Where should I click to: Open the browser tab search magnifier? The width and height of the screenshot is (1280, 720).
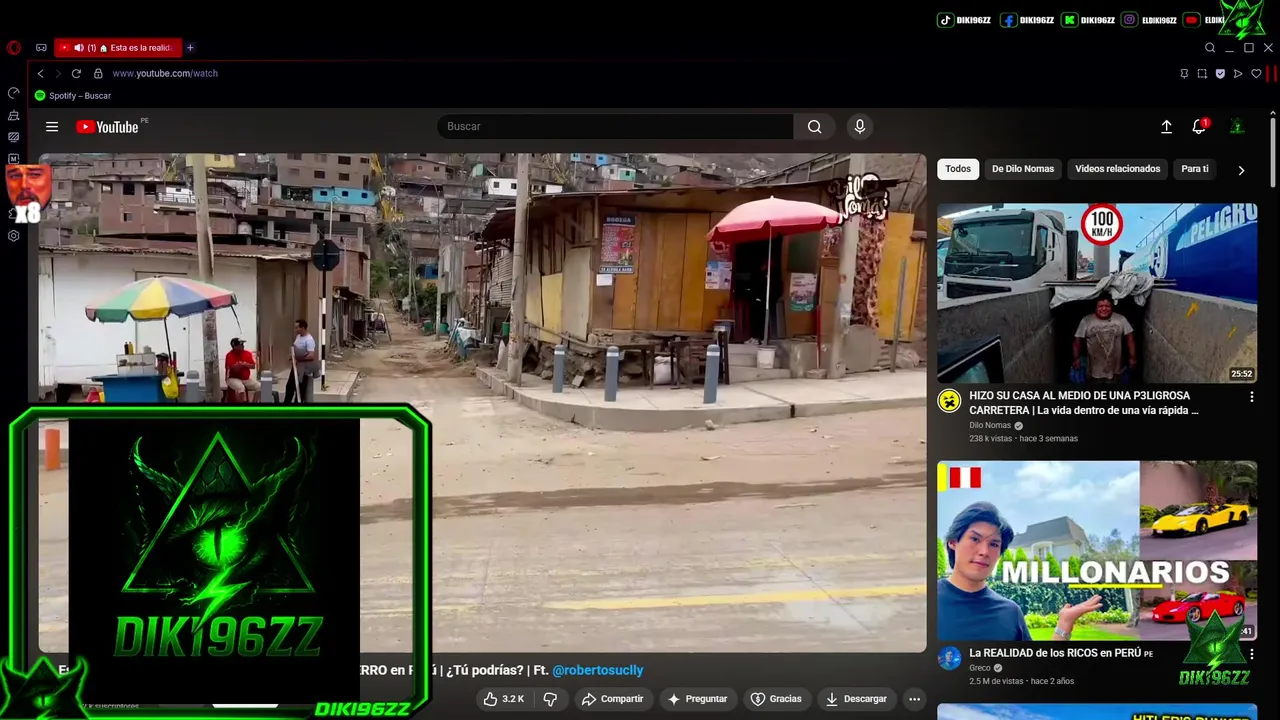click(x=1210, y=48)
